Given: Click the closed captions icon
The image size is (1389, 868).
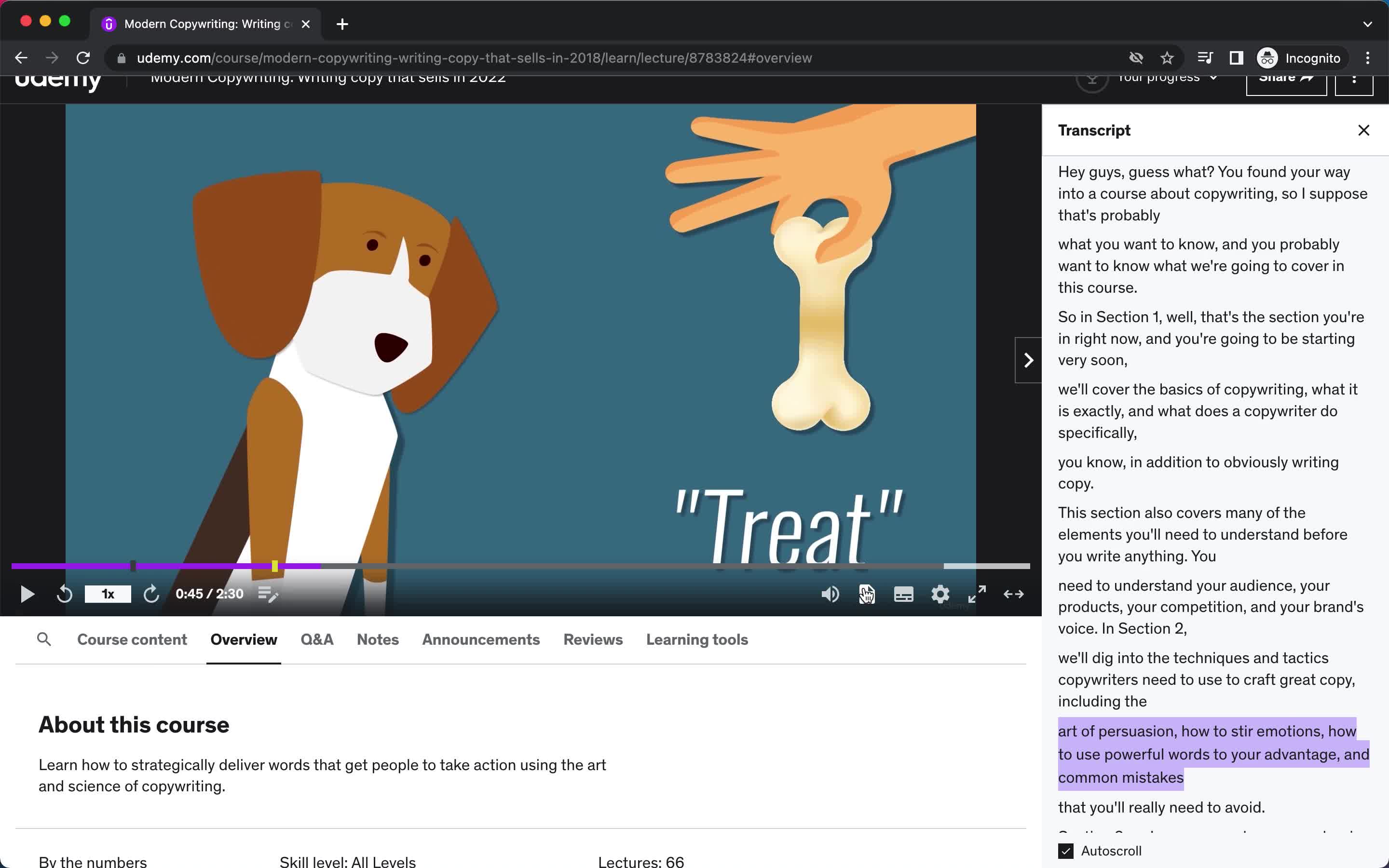Looking at the screenshot, I should click(x=902, y=594).
